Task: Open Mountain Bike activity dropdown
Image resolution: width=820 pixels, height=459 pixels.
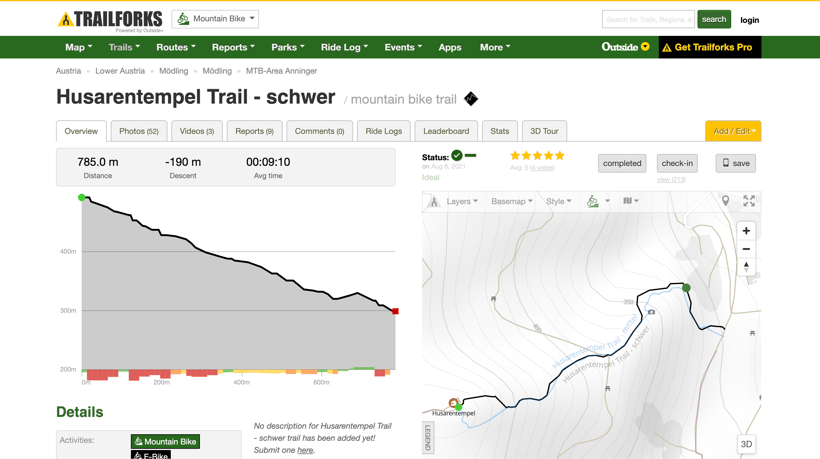Action: click(215, 19)
